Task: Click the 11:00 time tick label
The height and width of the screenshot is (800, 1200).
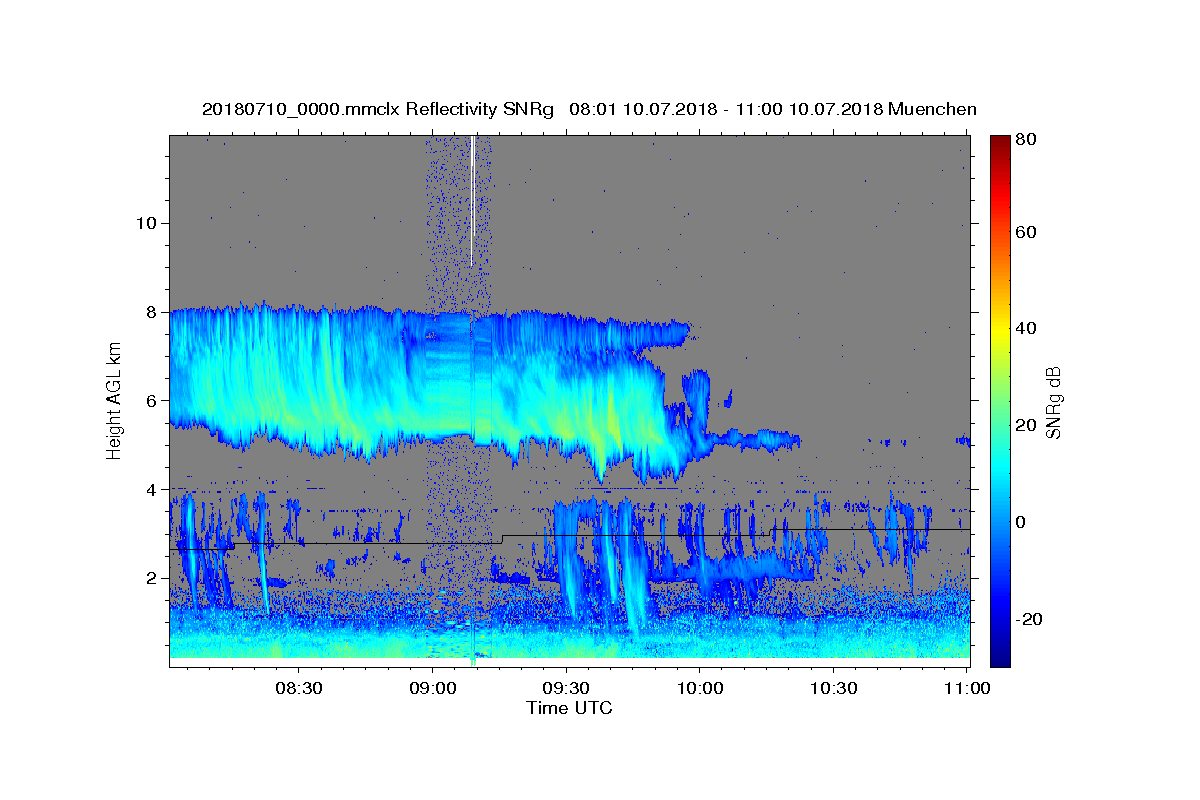Action: 967,689
